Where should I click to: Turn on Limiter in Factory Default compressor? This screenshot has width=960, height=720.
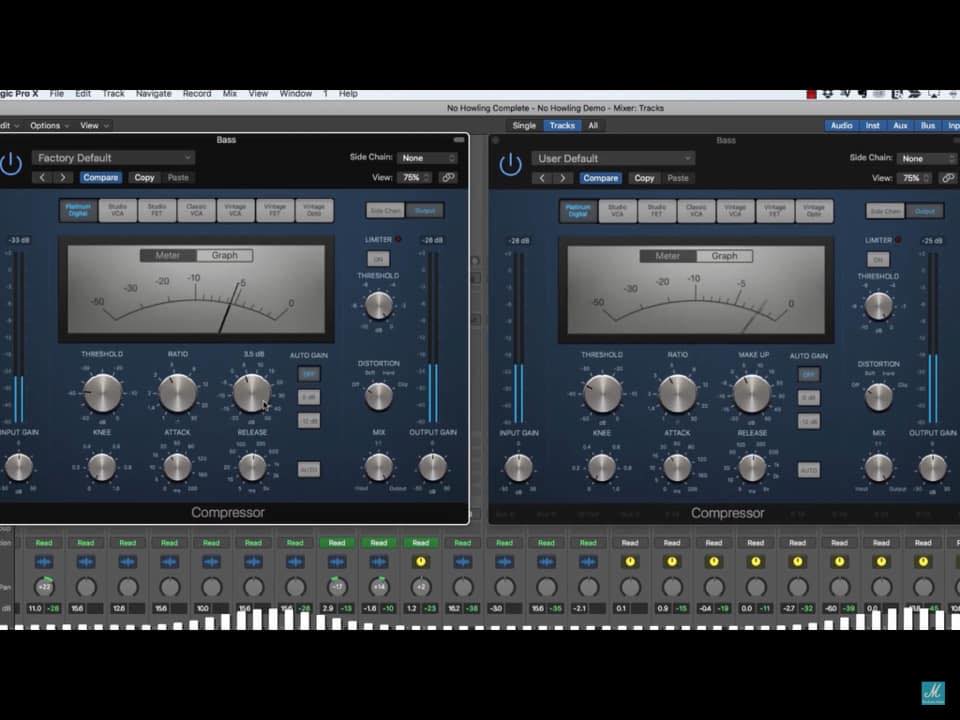[378, 259]
